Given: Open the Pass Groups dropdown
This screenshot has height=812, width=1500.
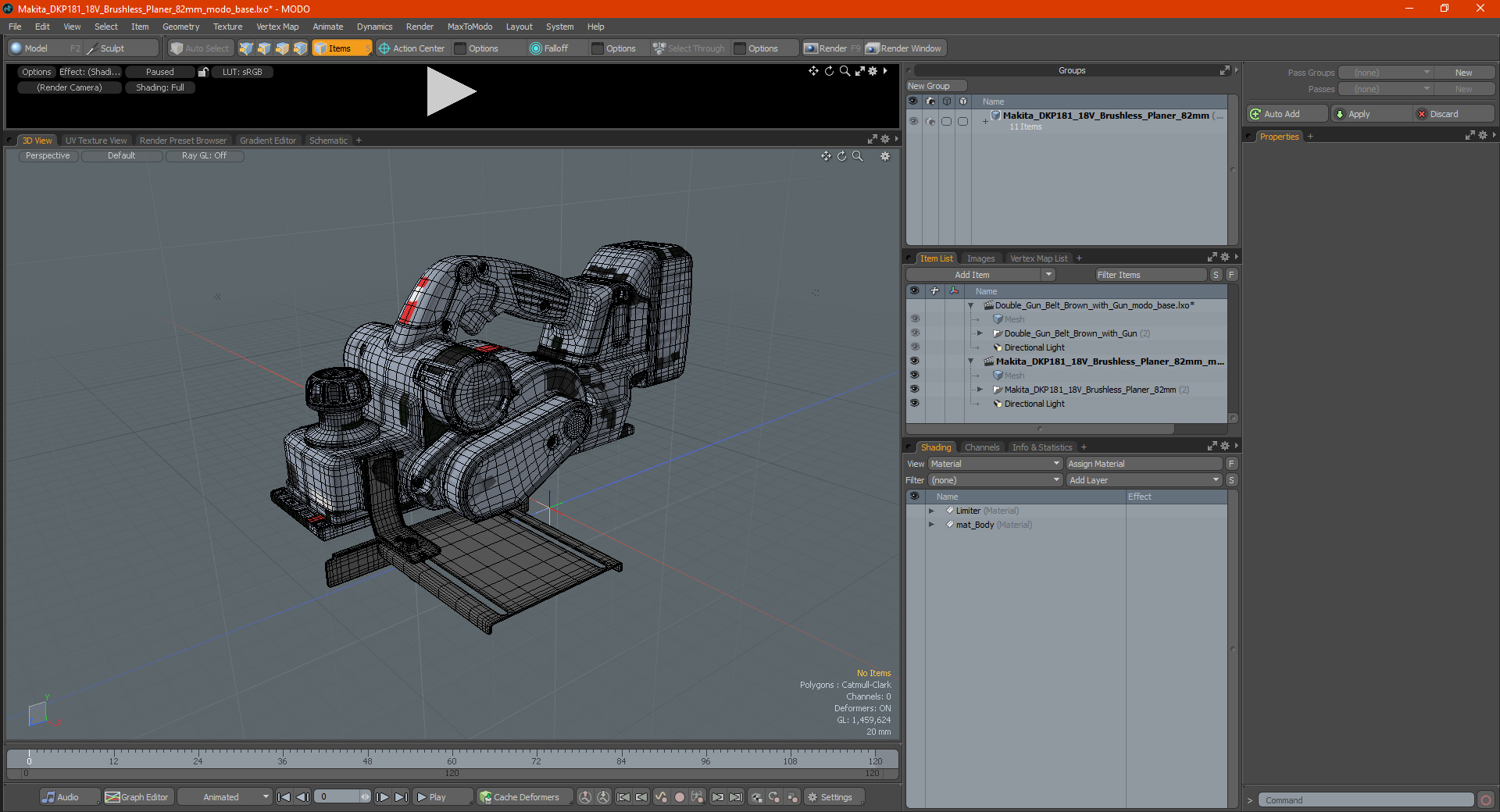Looking at the screenshot, I should tap(1385, 73).
